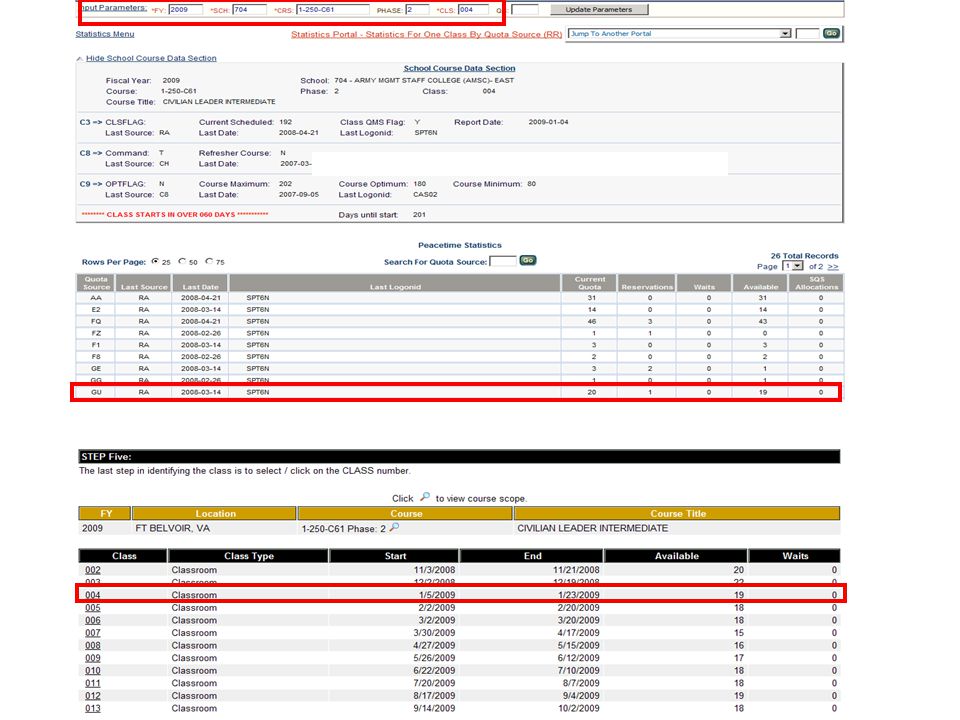Click into the CRS input field
This screenshot has width=960, height=720.
(332, 10)
